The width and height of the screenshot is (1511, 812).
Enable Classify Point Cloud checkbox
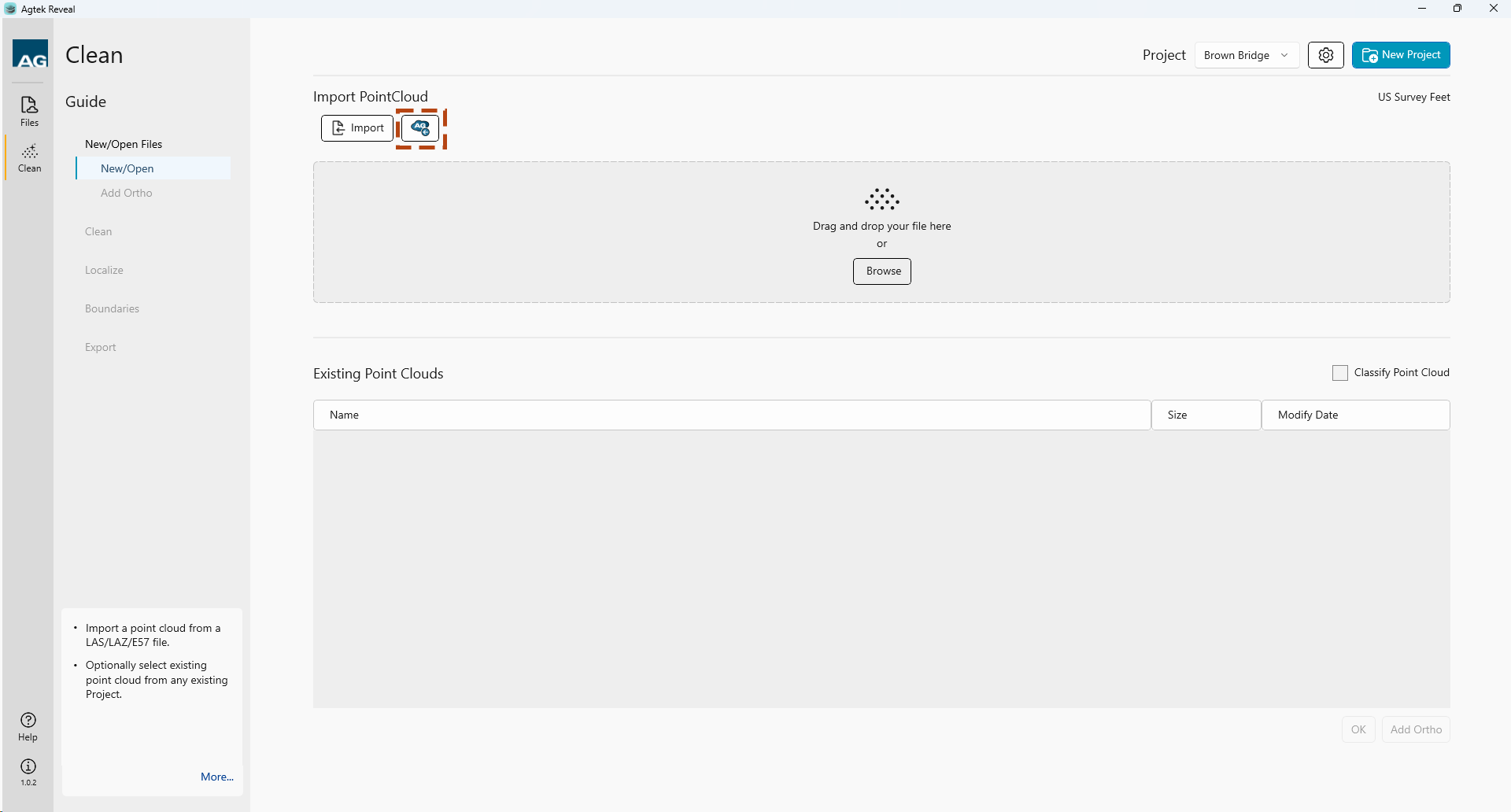[x=1340, y=373]
